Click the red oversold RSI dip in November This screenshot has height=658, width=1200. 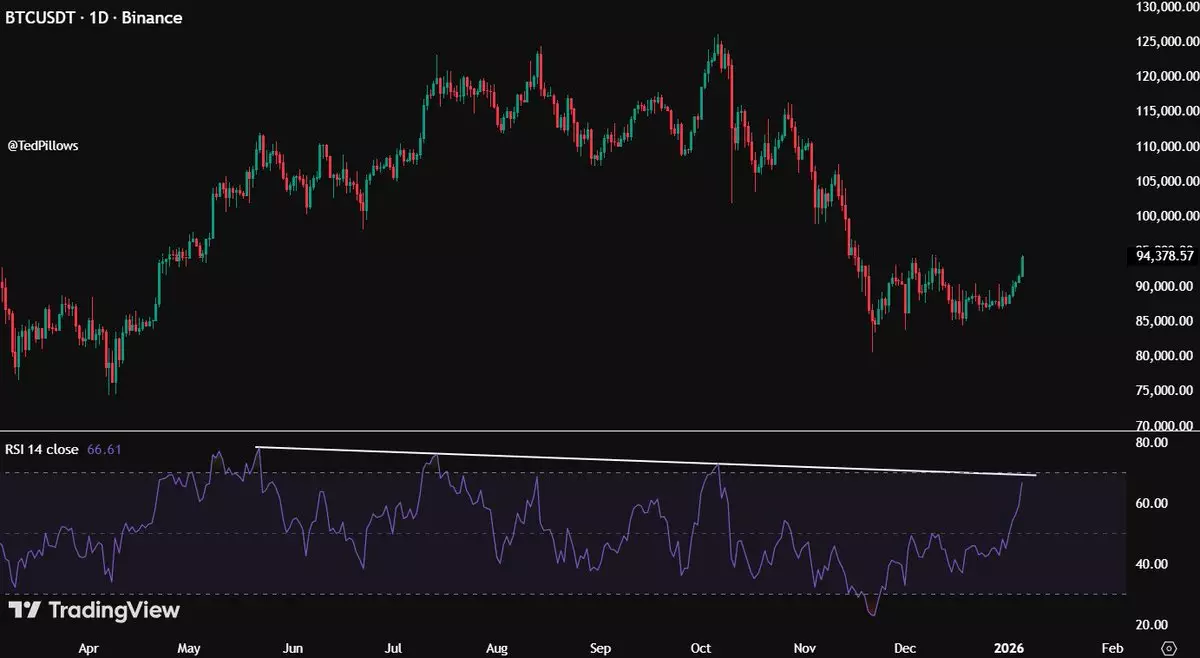[x=872, y=608]
